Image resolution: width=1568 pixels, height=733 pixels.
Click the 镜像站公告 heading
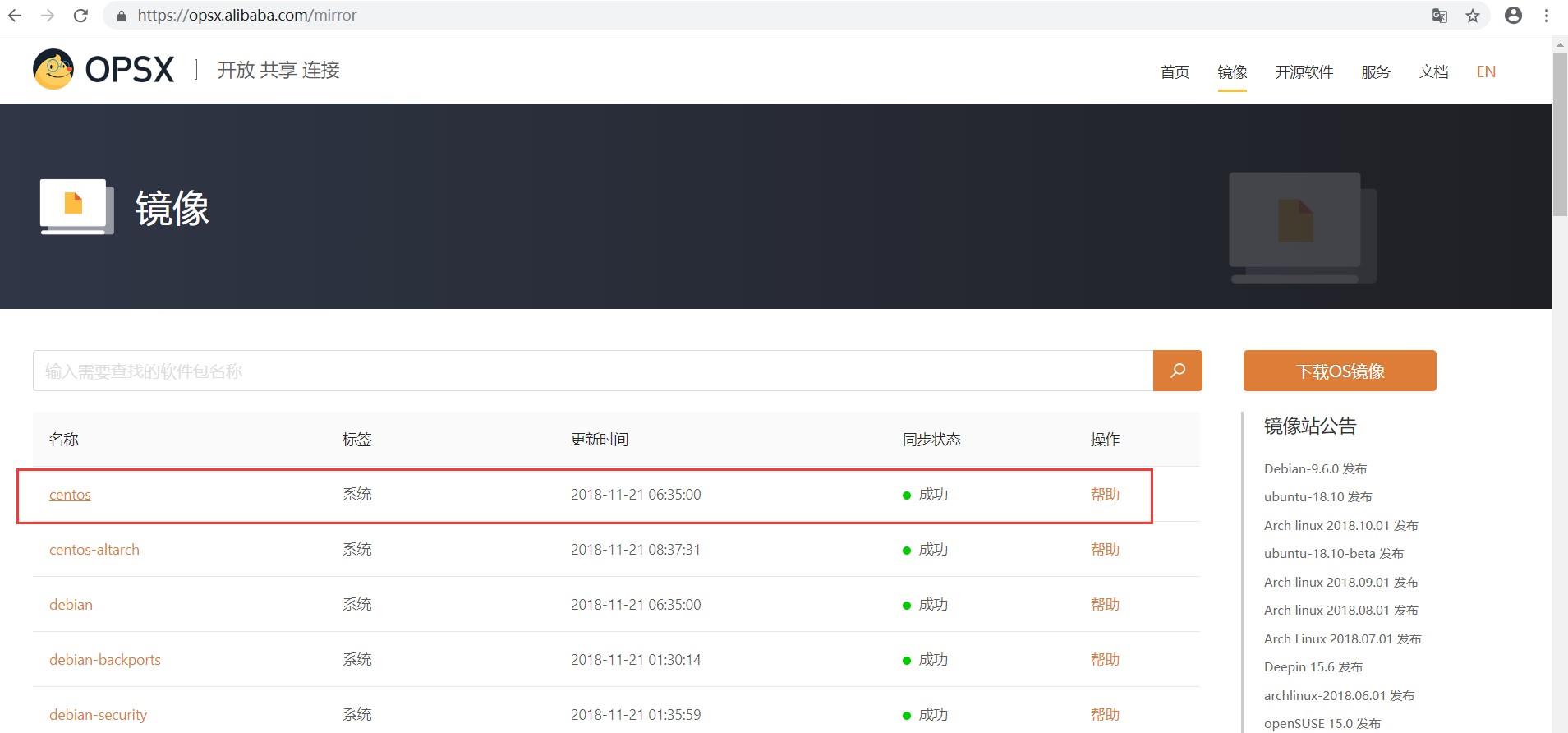tap(1310, 426)
